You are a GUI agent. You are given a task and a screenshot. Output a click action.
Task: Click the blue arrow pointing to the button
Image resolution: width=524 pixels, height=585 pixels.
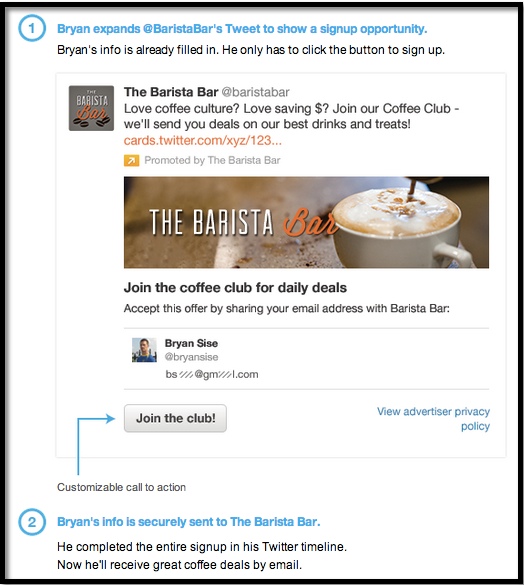(96, 444)
